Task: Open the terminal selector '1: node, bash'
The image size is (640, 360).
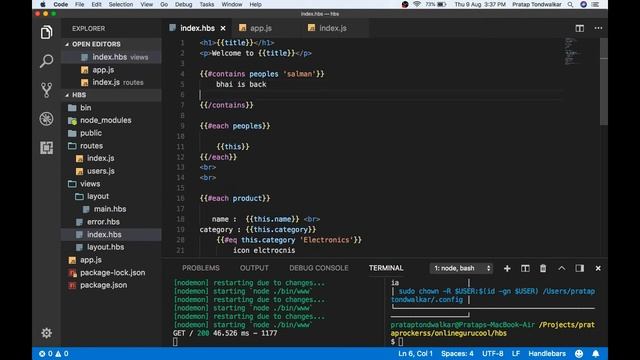Action: pos(461,268)
